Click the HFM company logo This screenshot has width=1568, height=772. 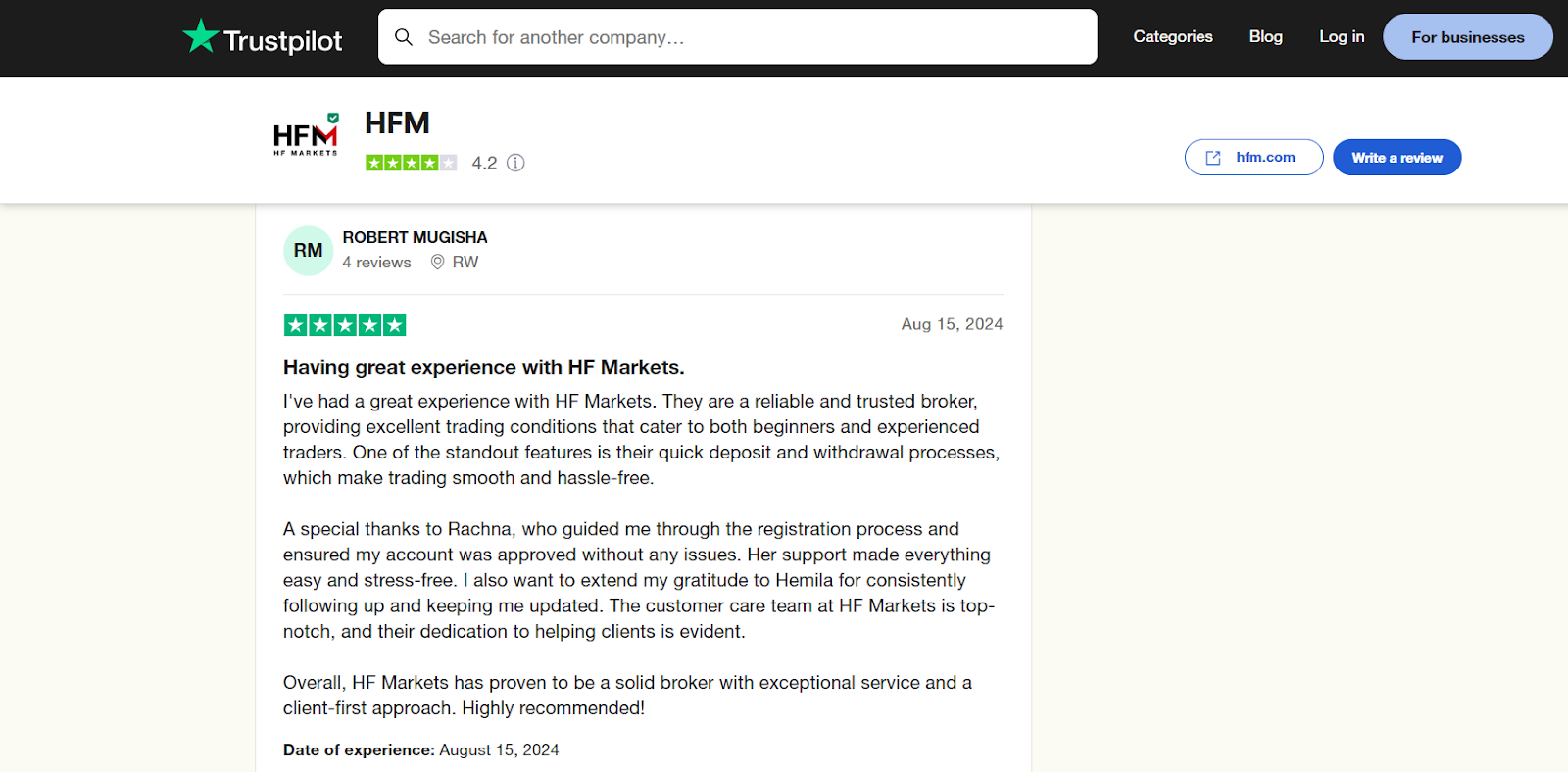pos(306,134)
